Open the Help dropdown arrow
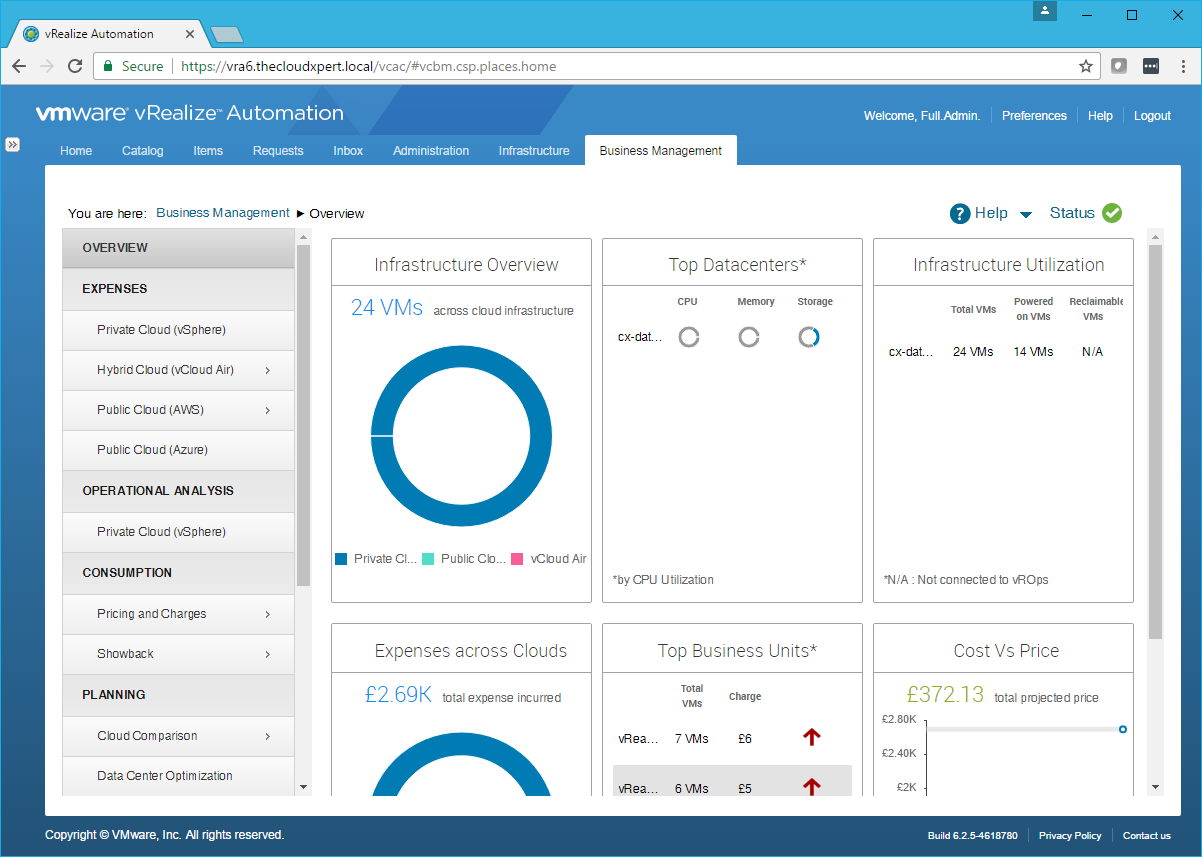 coord(1025,214)
